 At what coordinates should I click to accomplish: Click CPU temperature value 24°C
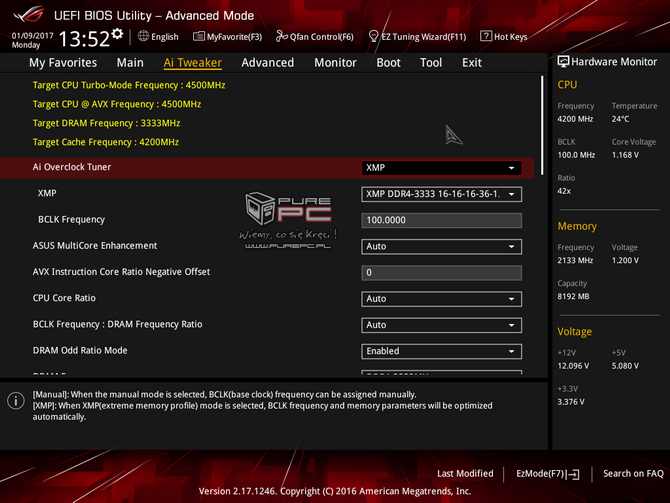coord(620,119)
